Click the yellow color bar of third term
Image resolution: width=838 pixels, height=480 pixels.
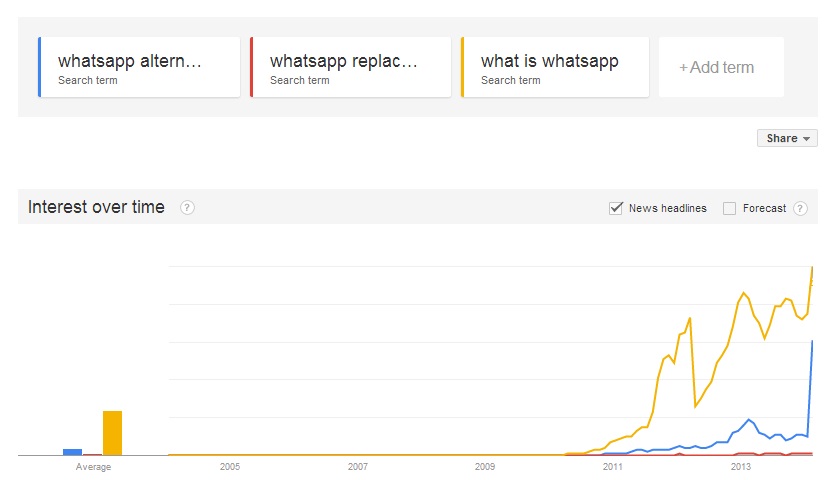click(462, 67)
